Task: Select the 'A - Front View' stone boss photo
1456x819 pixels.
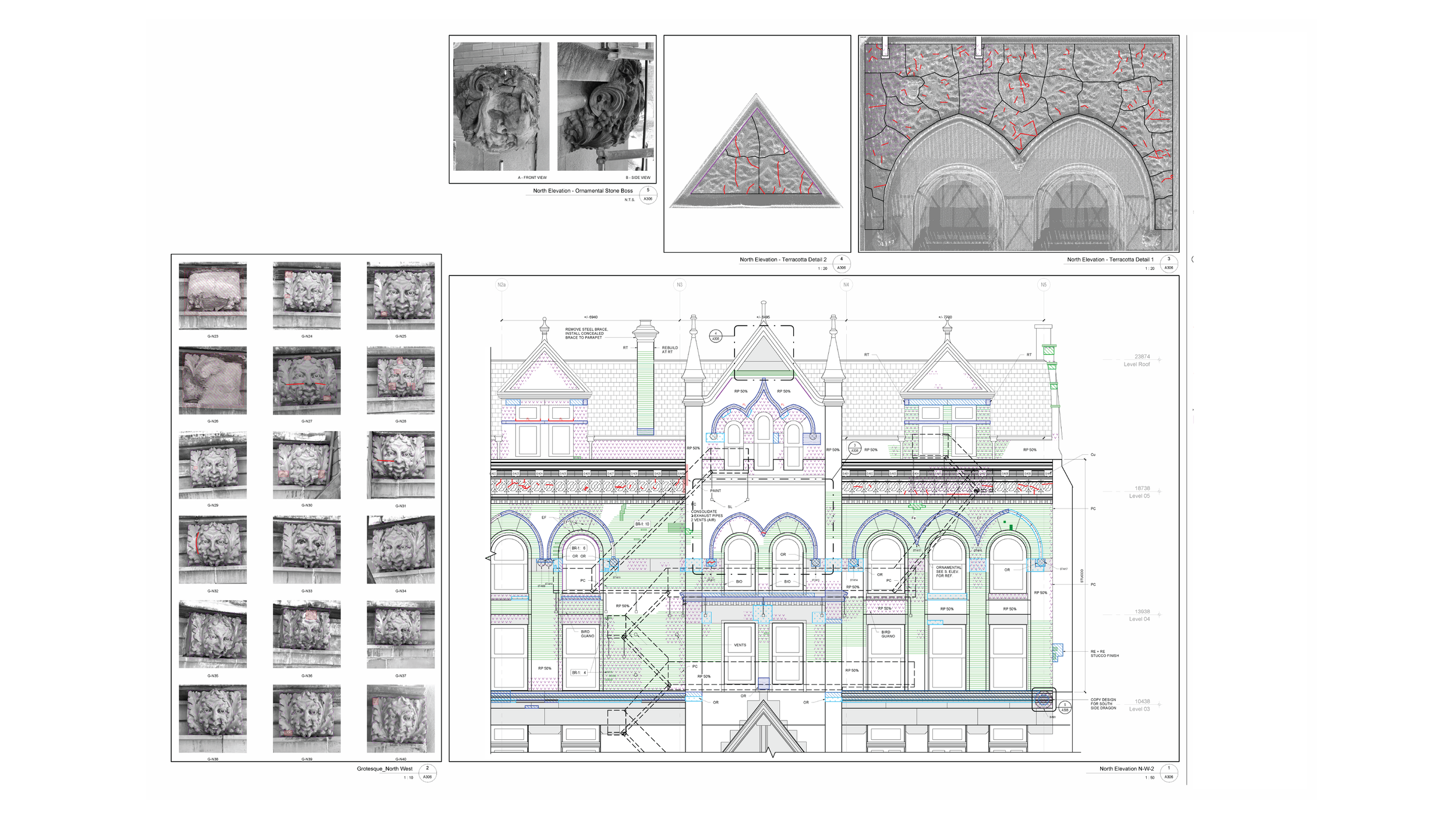Action: point(501,107)
